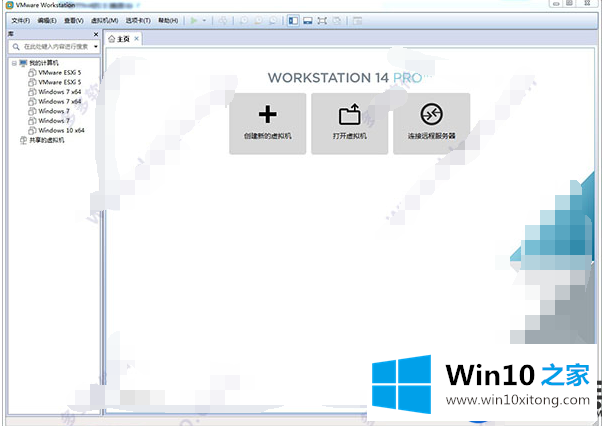Open the 选项卡(T) menu
The height and width of the screenshot is (426, 602).
(138, 21)
